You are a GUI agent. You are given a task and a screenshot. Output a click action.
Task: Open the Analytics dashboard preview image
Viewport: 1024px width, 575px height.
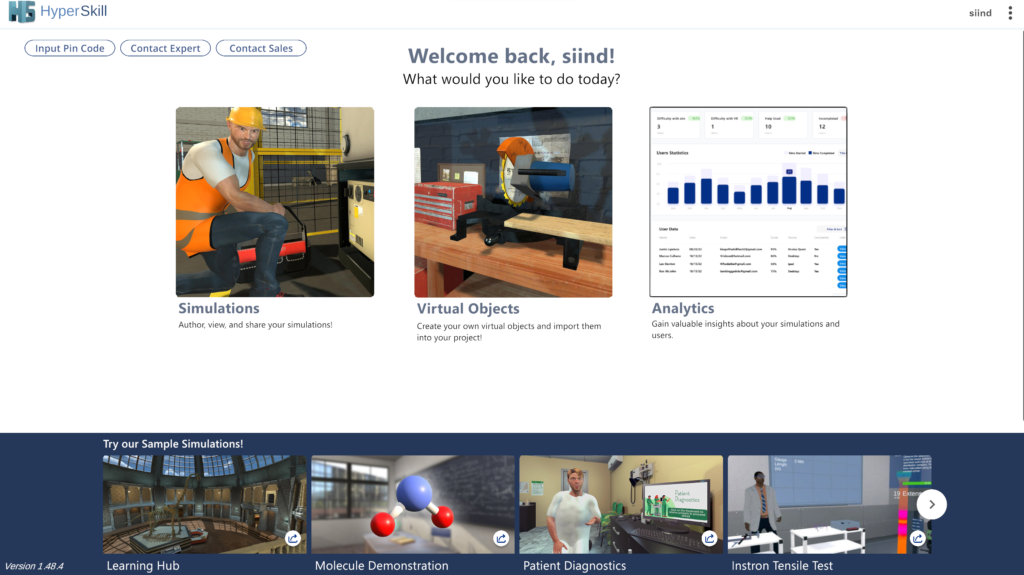(748, 202)
